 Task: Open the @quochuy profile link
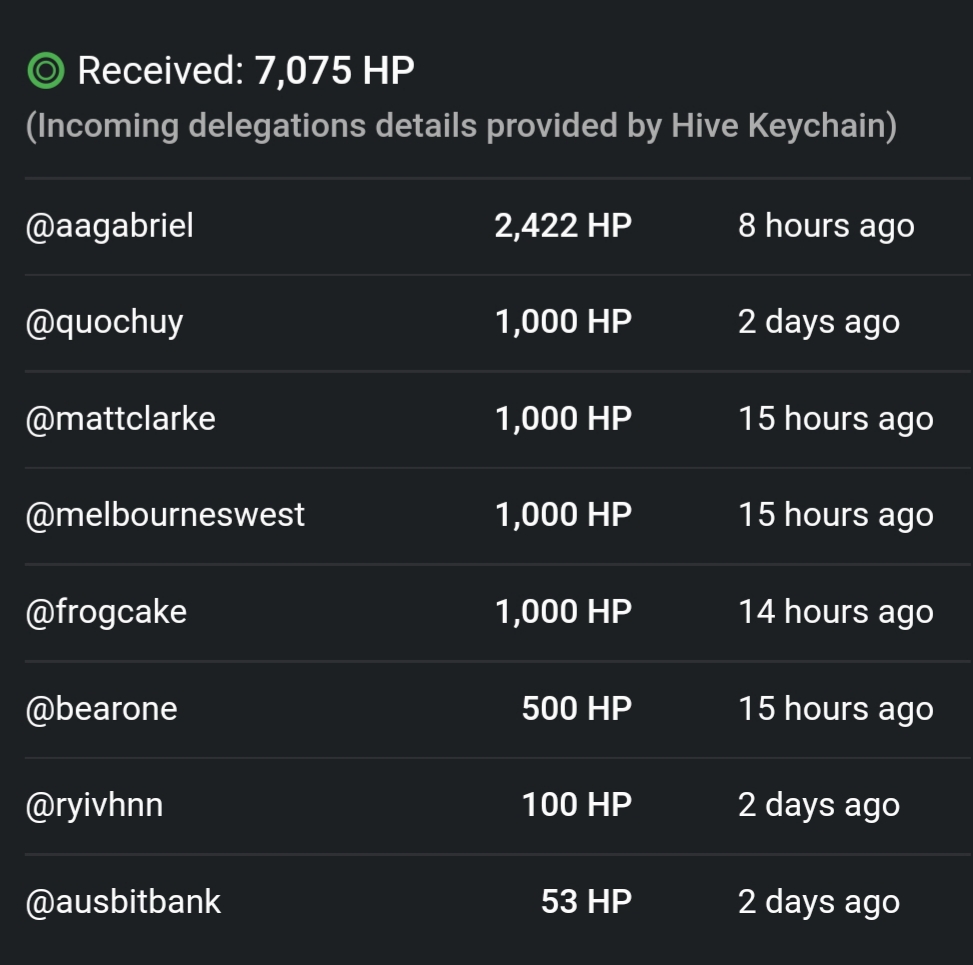pos(104,323)
